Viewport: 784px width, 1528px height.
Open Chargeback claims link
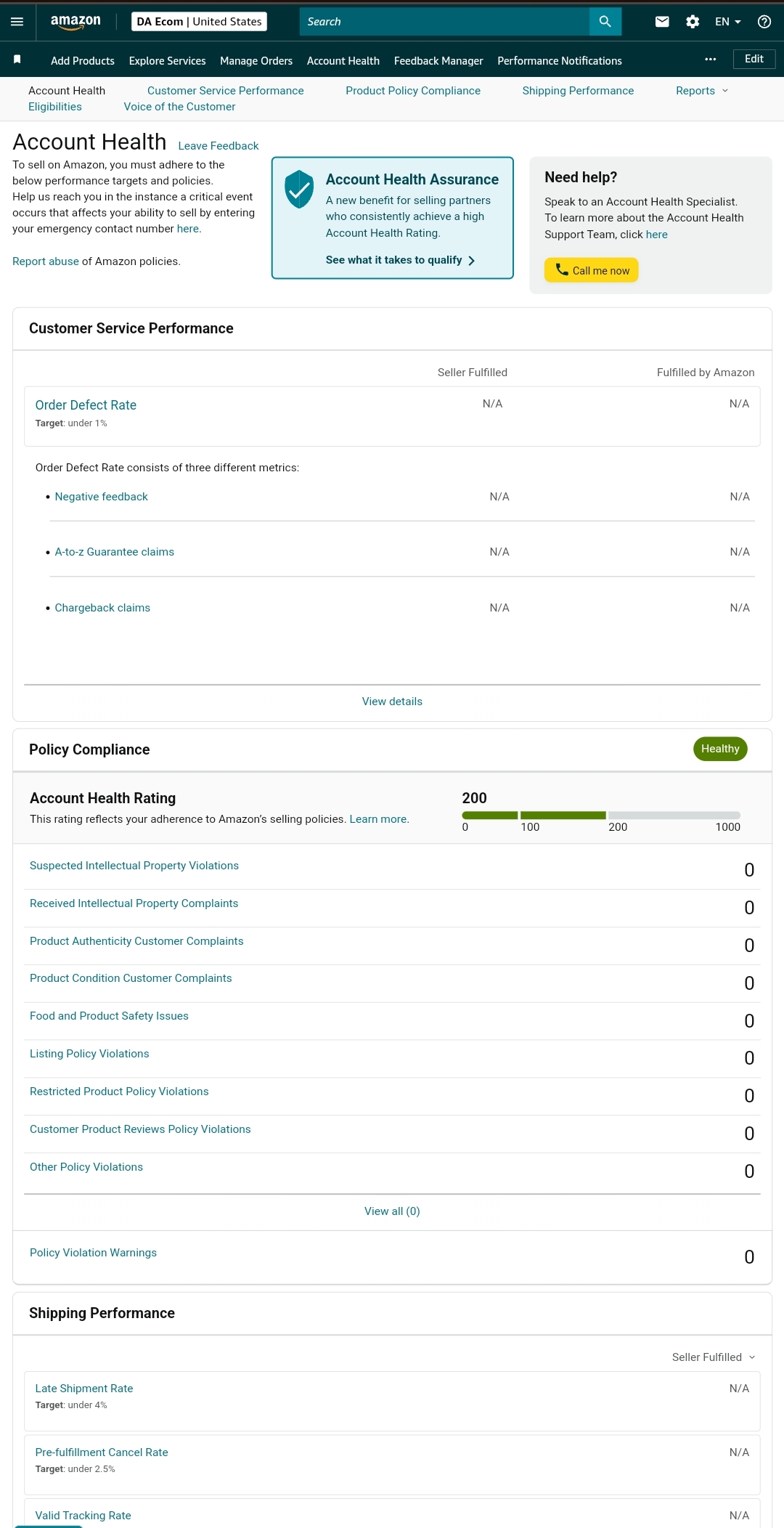102,608
